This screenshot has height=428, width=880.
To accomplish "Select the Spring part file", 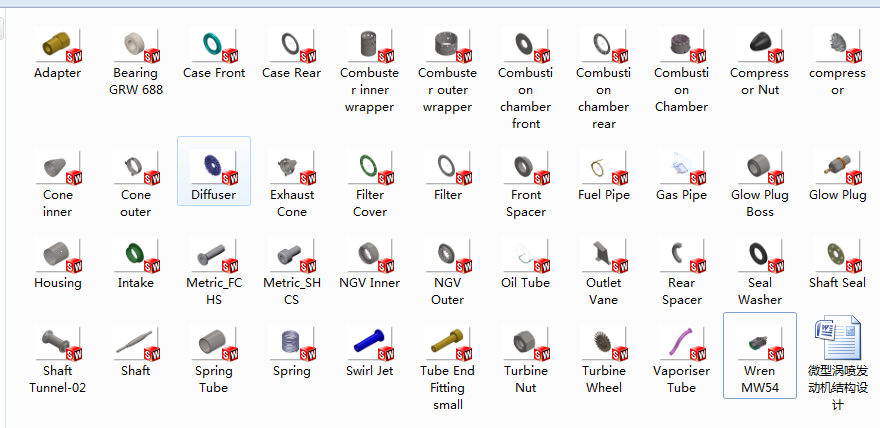I will tap(291, 344).
